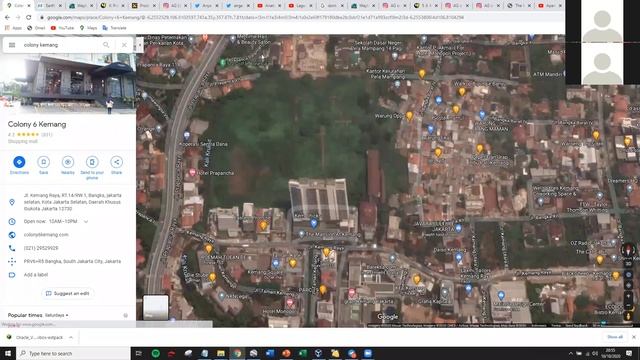Open Excel from the taskbar
640x360 pixels.
pos(302,353)
